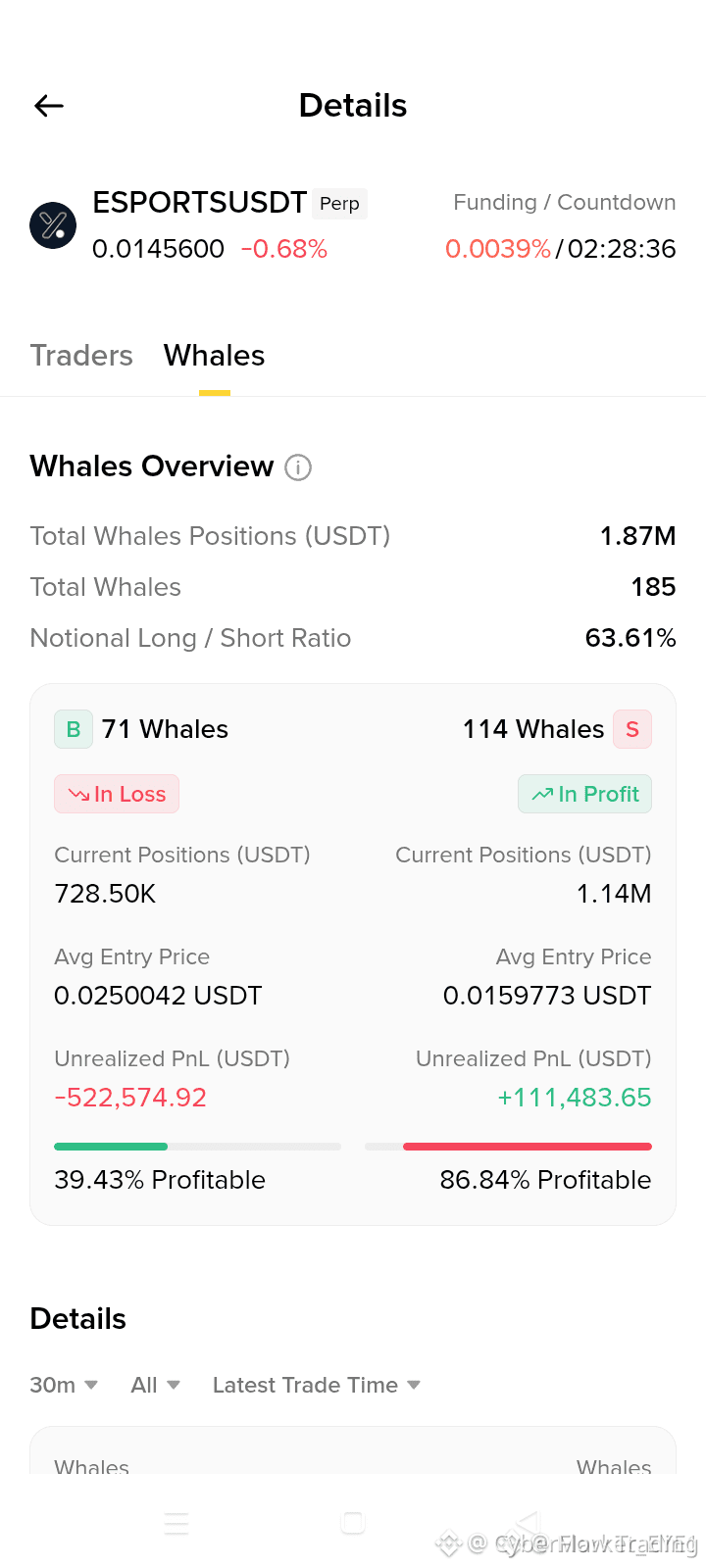
Task: Tap the 39.43% Profitable green progress bar
Action: [197, 1147]
